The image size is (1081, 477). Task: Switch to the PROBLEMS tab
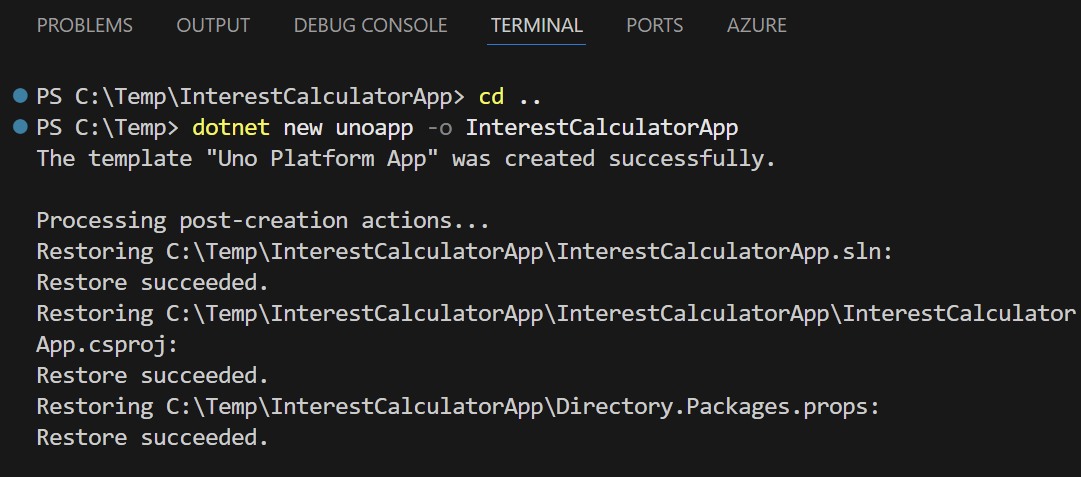click(84, 26)
